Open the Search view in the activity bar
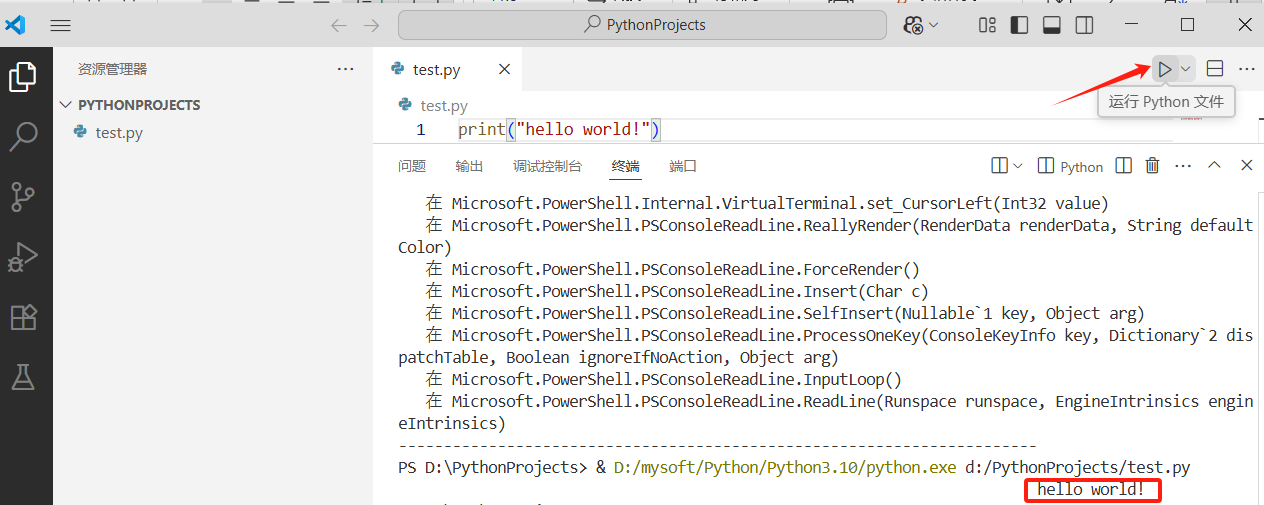 [x=23, y=136]
